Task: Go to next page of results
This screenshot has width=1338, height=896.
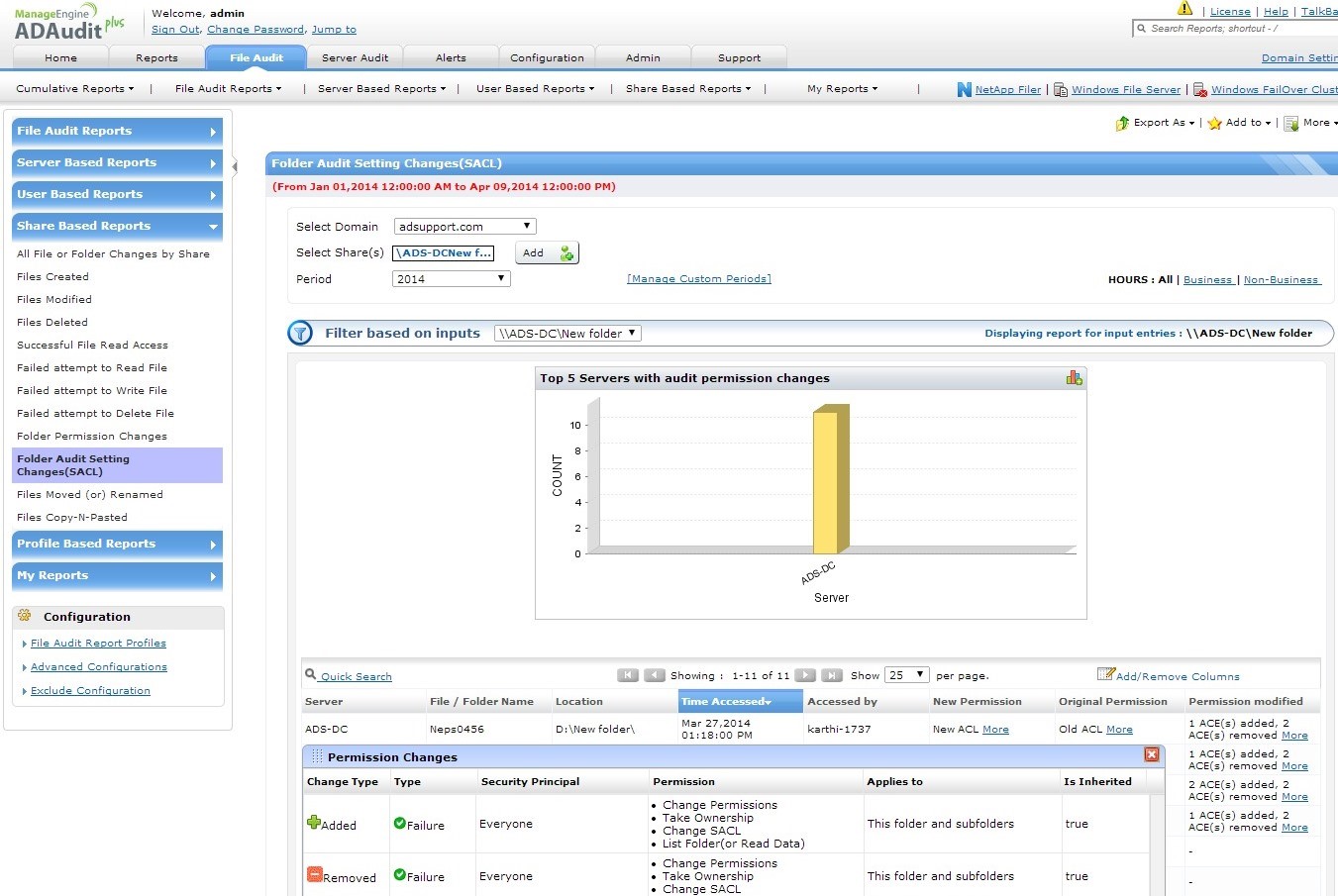Action: [805, 675]
